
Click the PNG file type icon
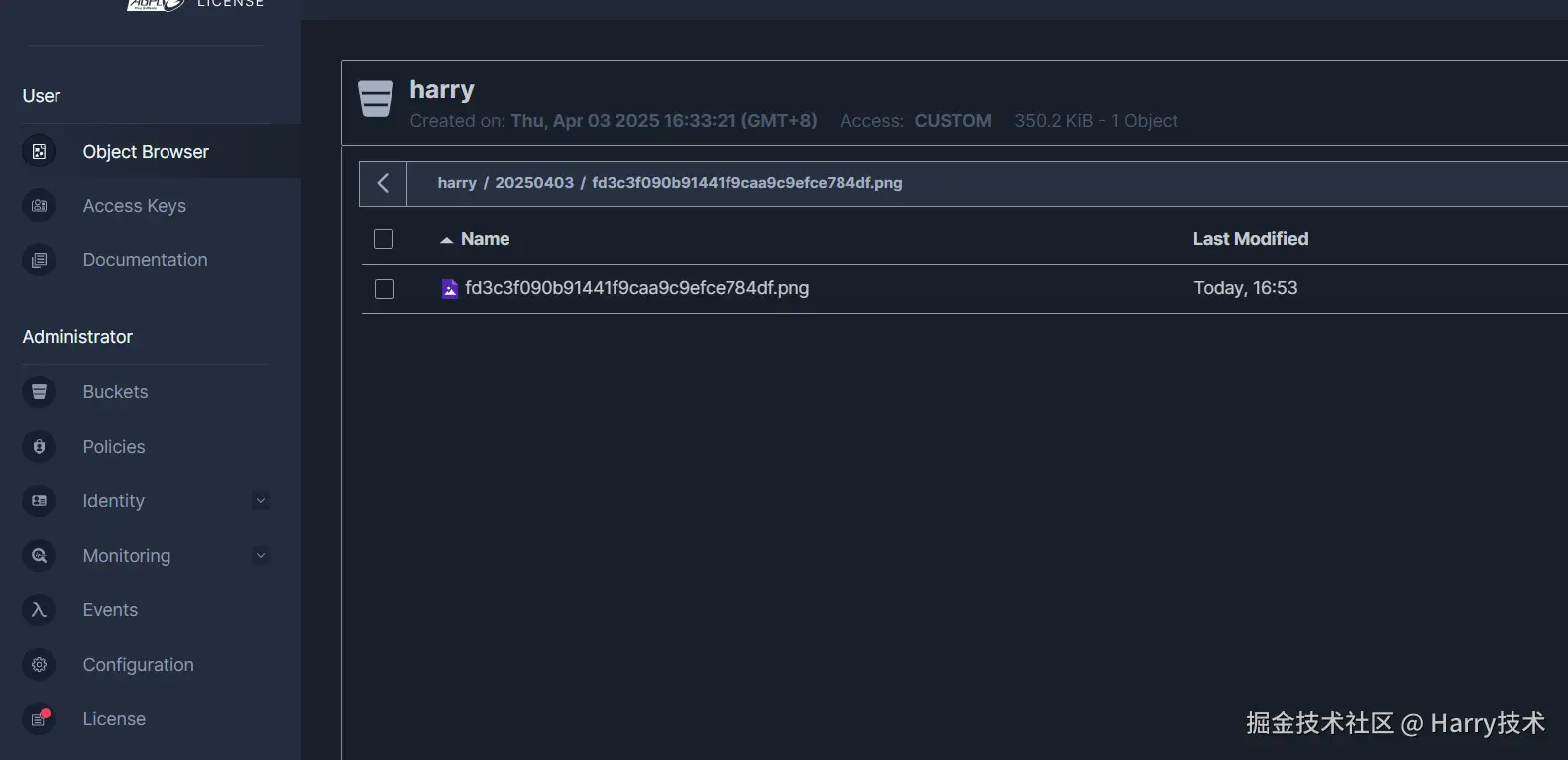pyautogui.click(x=450, y=288)
